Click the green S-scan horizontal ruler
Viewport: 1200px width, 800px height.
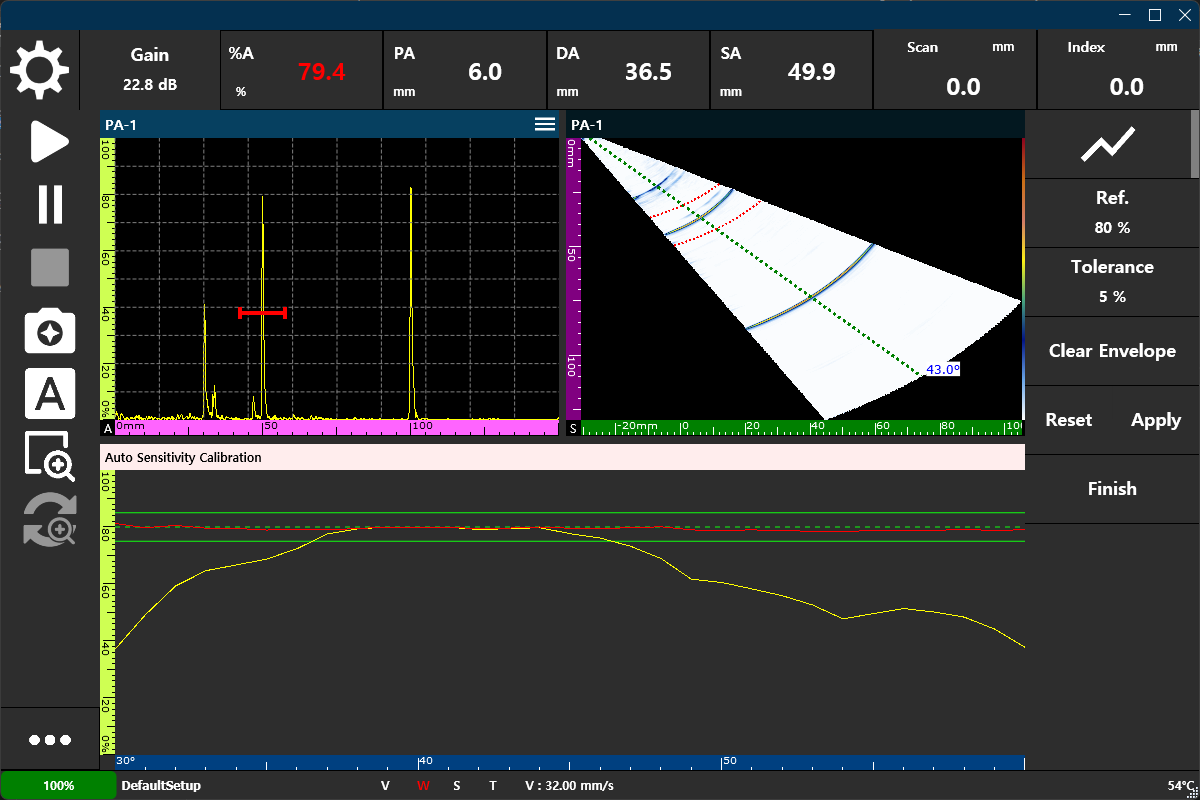coord(802,427)
